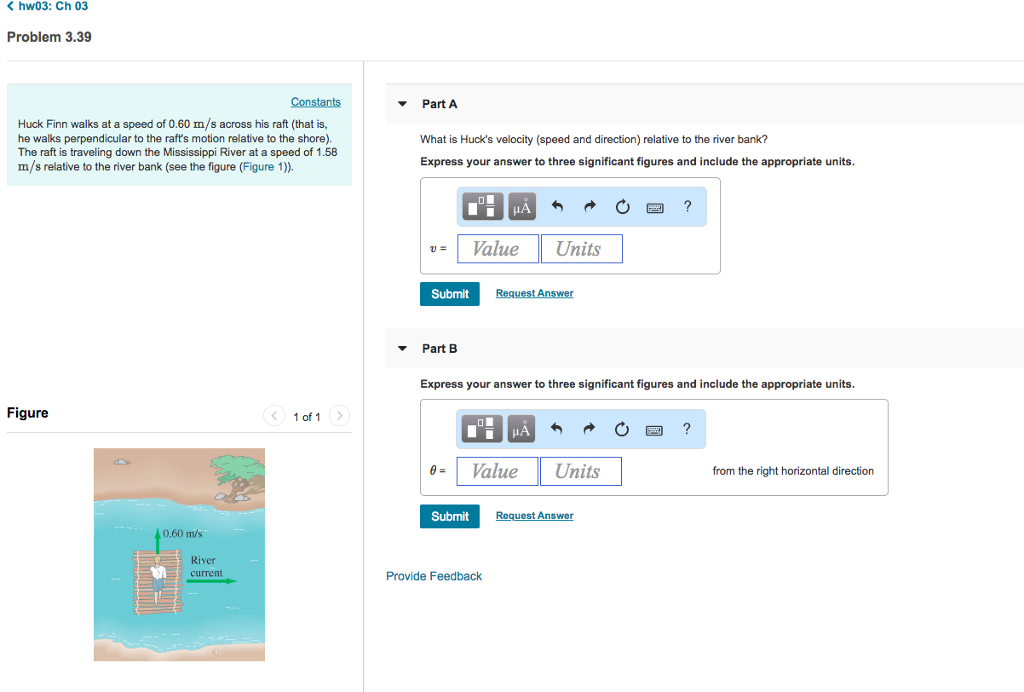Request Answer for Part B
Viewport: 1024px width, 692px height.
(x=534, y=515)
